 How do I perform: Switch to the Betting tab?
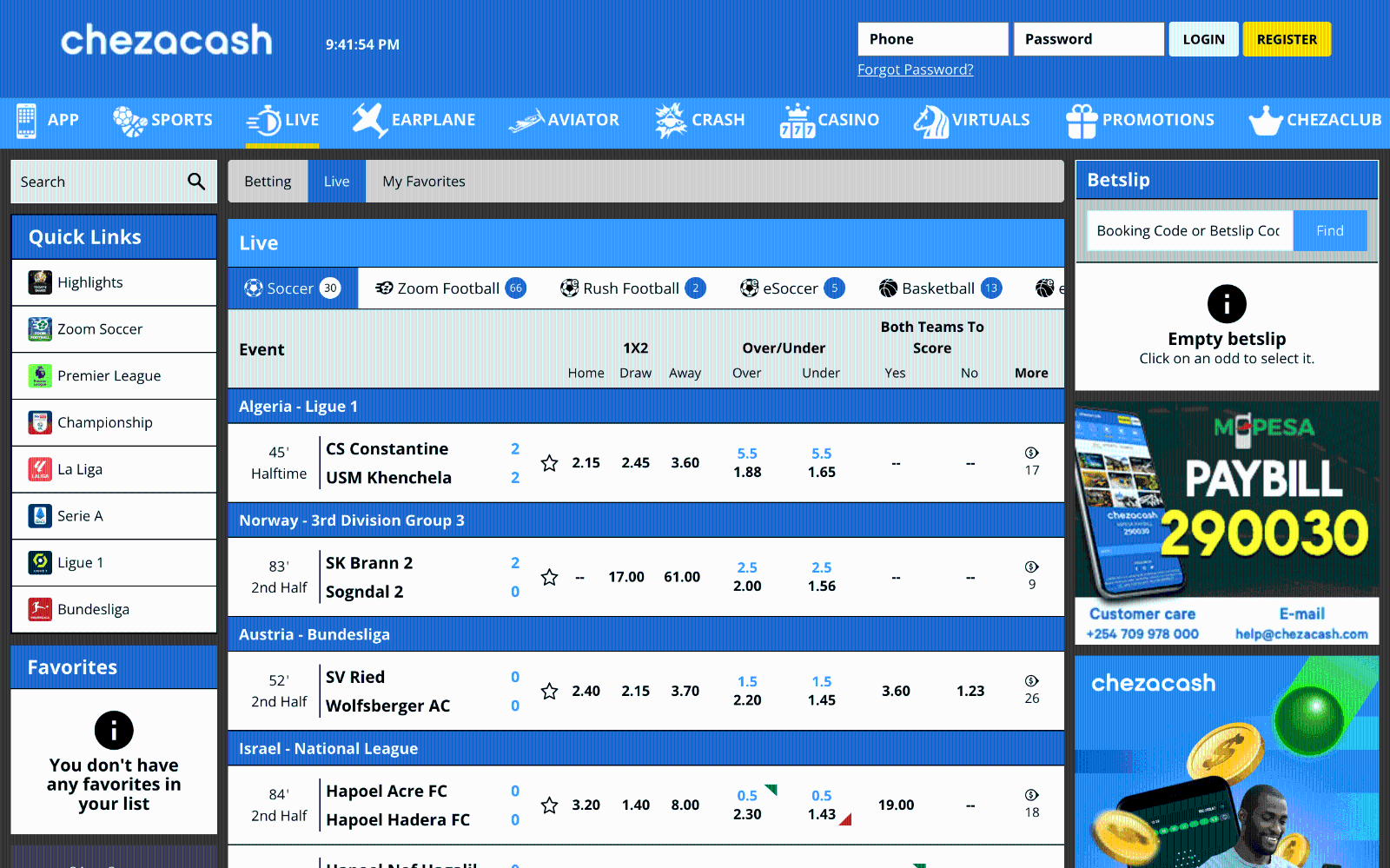coord(268,182)
